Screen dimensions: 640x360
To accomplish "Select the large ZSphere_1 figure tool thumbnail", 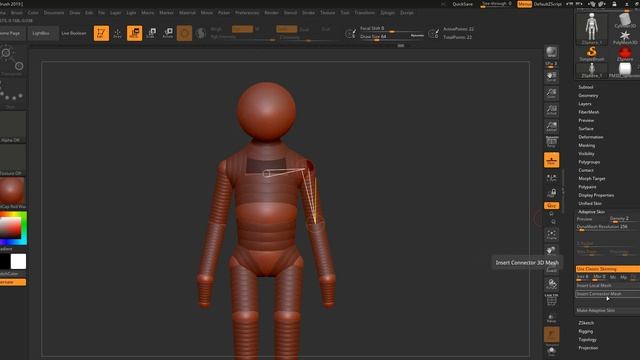I will tap(591, 29).
